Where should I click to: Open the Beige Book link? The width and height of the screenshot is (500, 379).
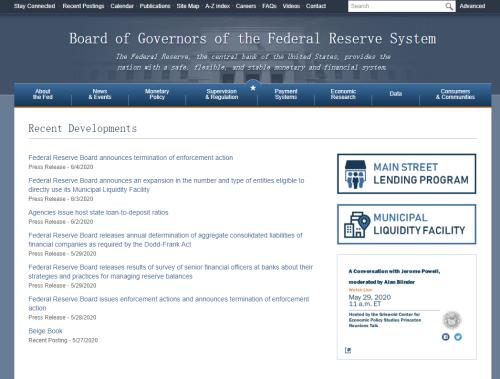45,331
